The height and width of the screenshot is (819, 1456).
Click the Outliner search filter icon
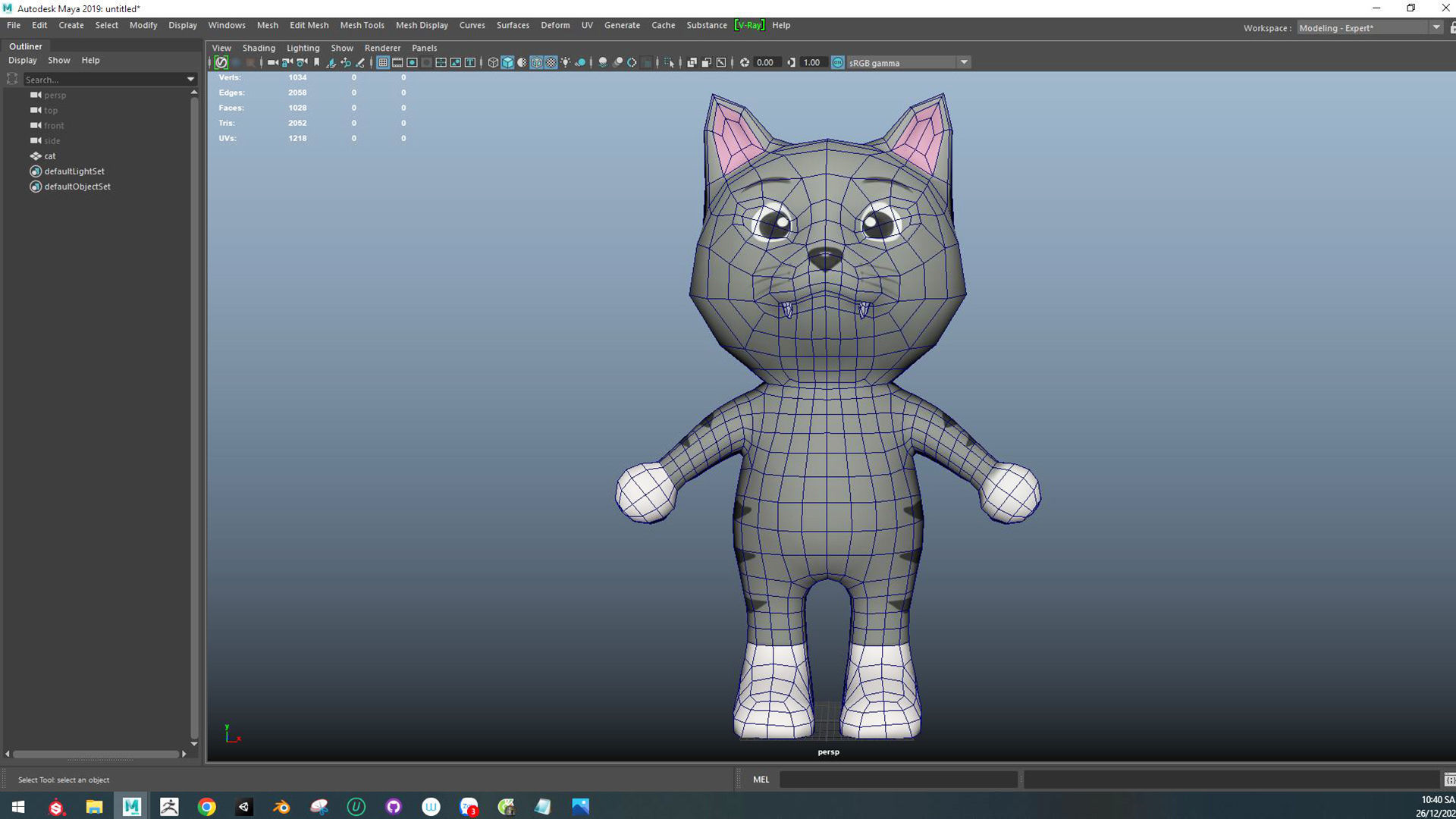click(12, 79)
